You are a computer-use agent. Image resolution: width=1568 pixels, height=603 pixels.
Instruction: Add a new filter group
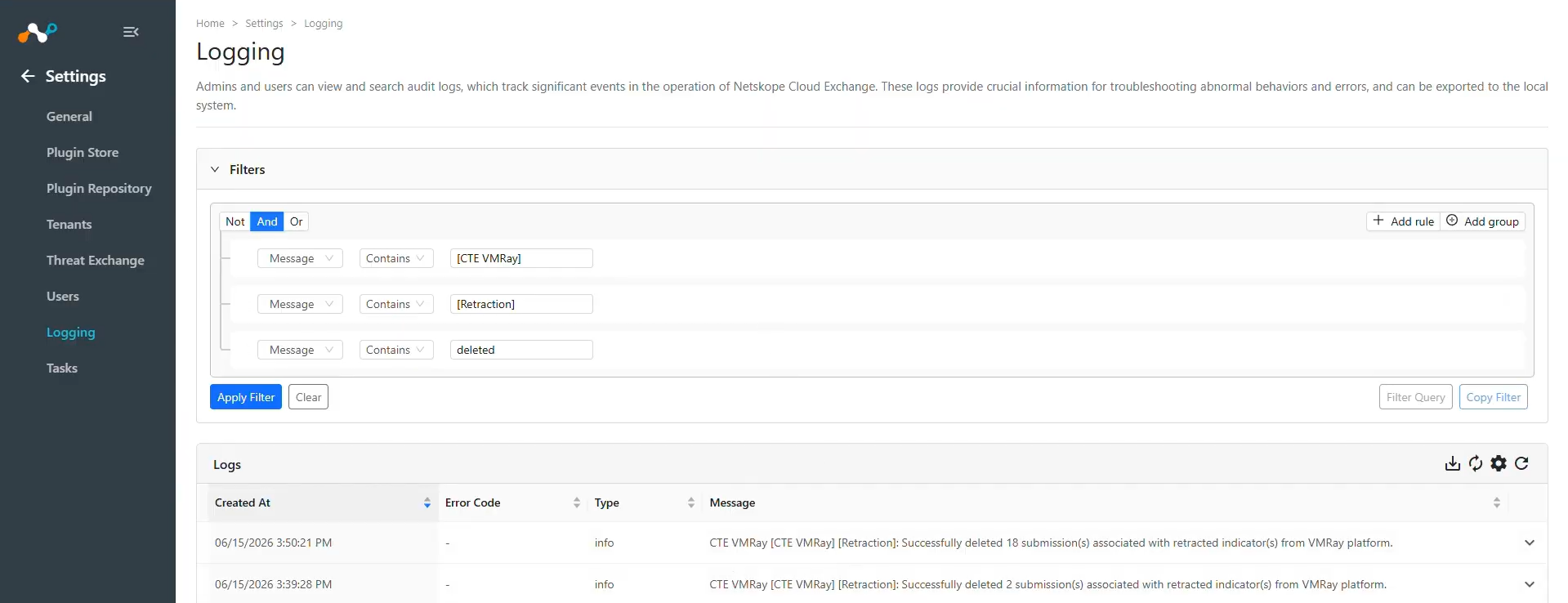click(1482, 221)
